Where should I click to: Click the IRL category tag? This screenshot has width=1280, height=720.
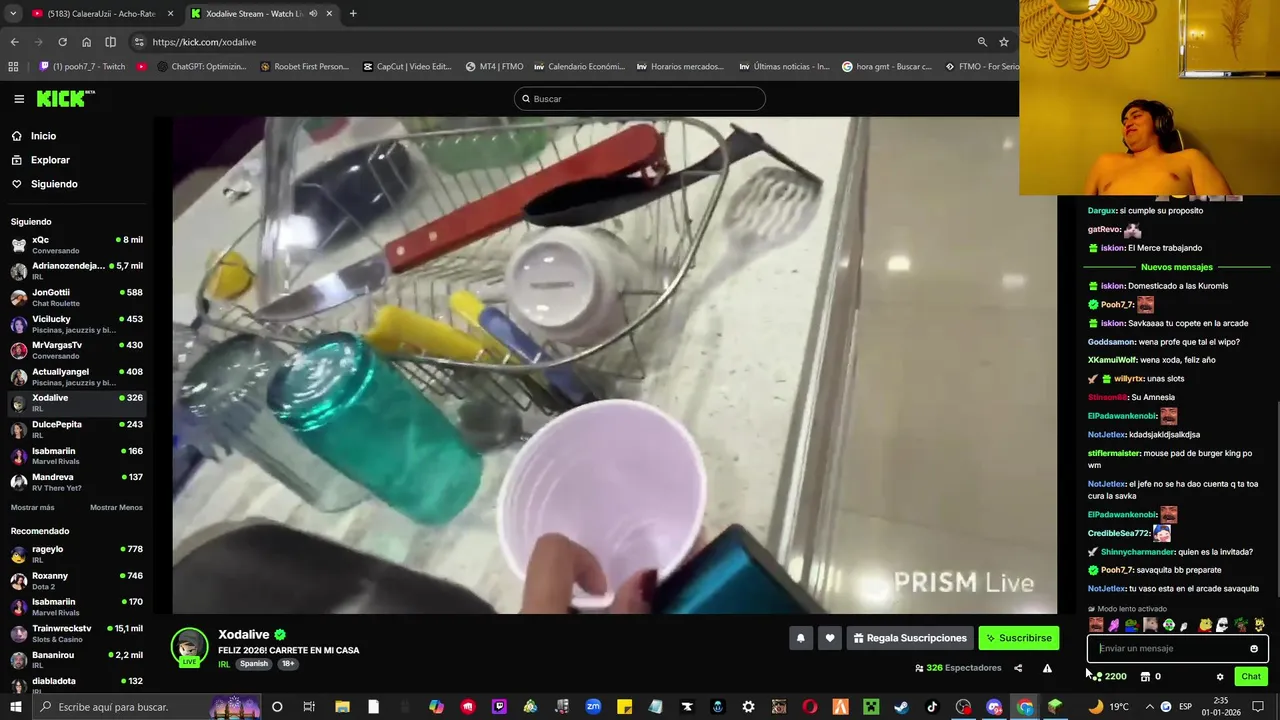pyautogui.click(x=224, y=664)
